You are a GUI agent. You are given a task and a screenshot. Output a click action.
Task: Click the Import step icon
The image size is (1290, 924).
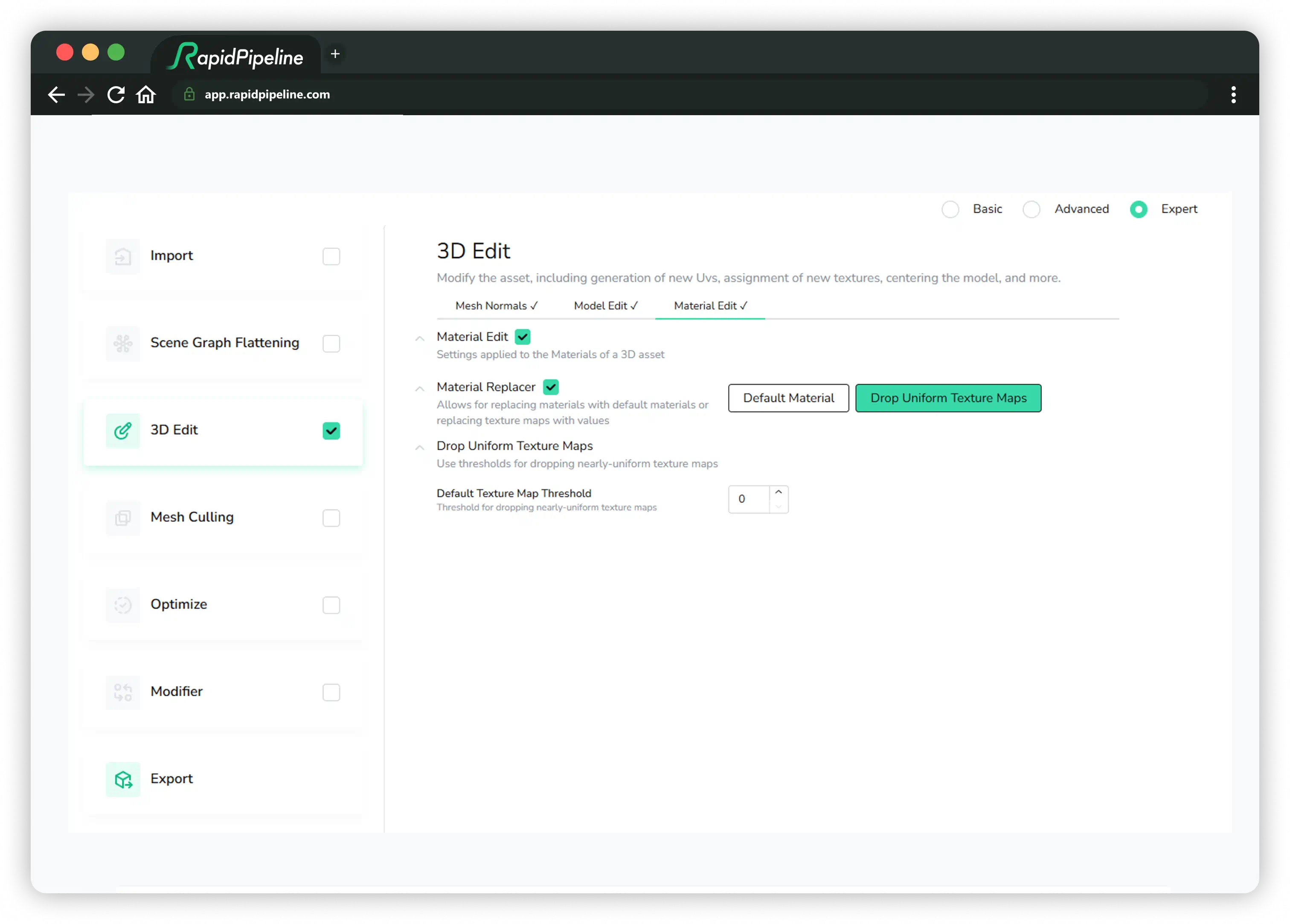[123, 257]
